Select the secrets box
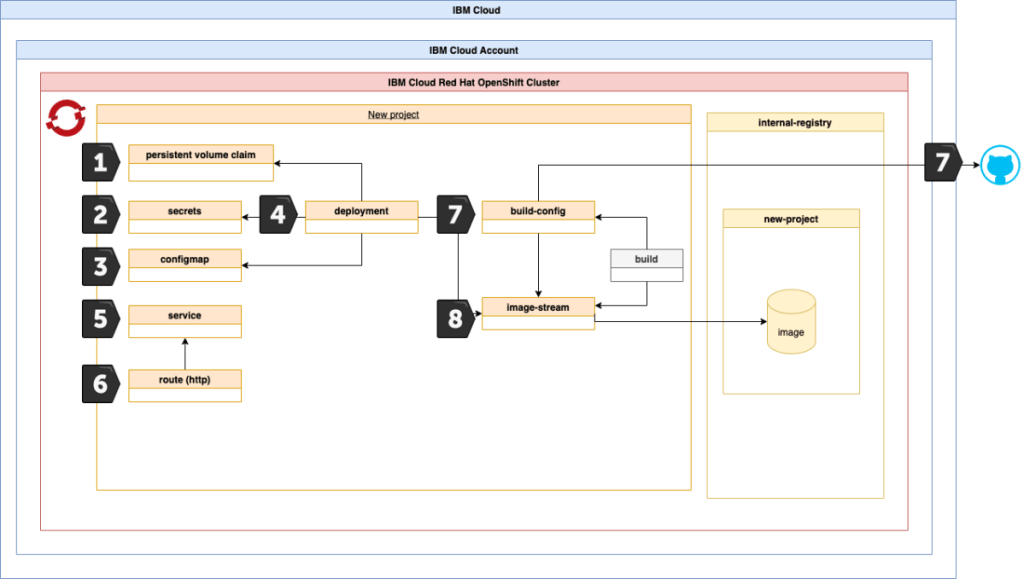 (x=185, y=217)
